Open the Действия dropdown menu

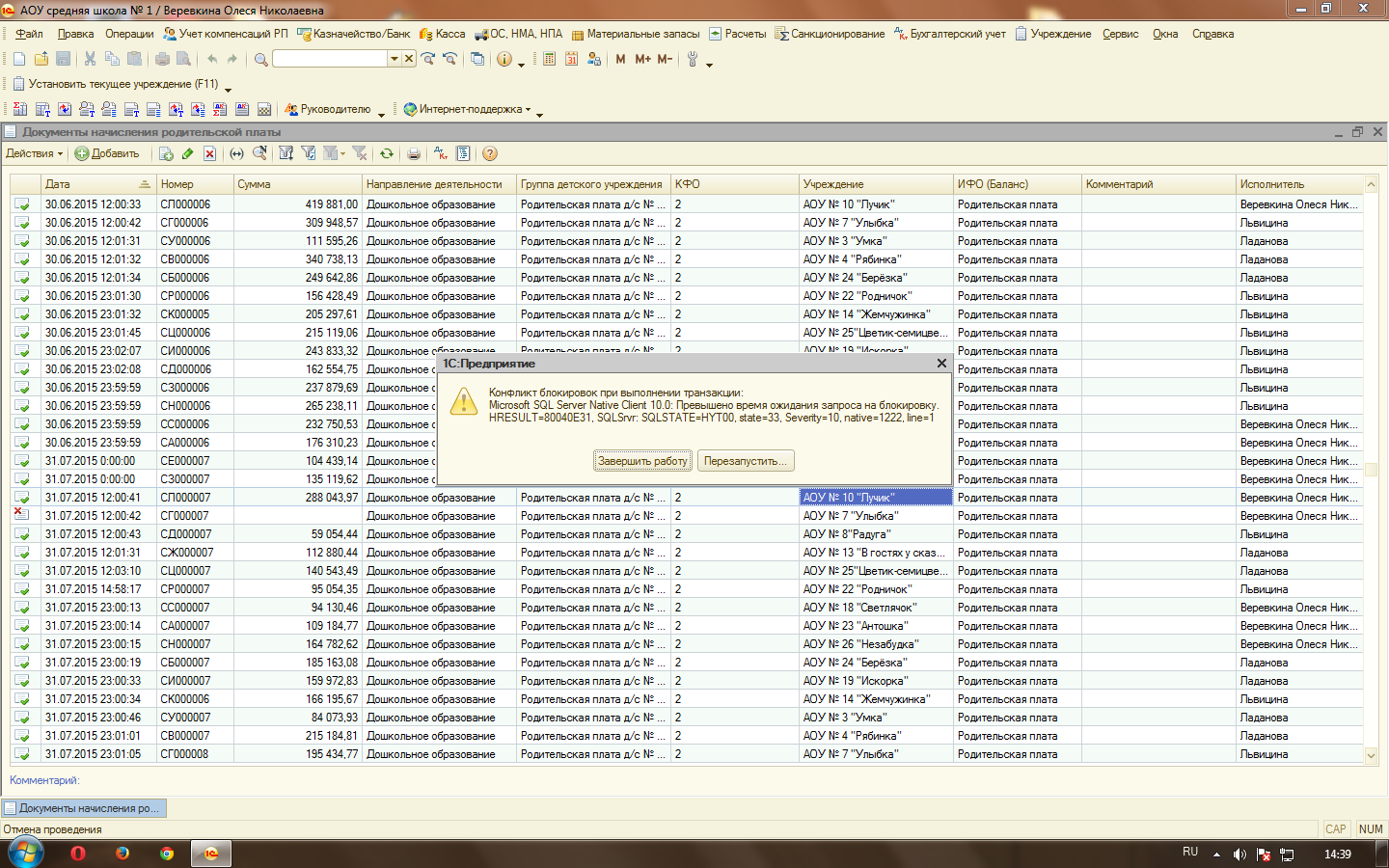[x=34, y=153]
